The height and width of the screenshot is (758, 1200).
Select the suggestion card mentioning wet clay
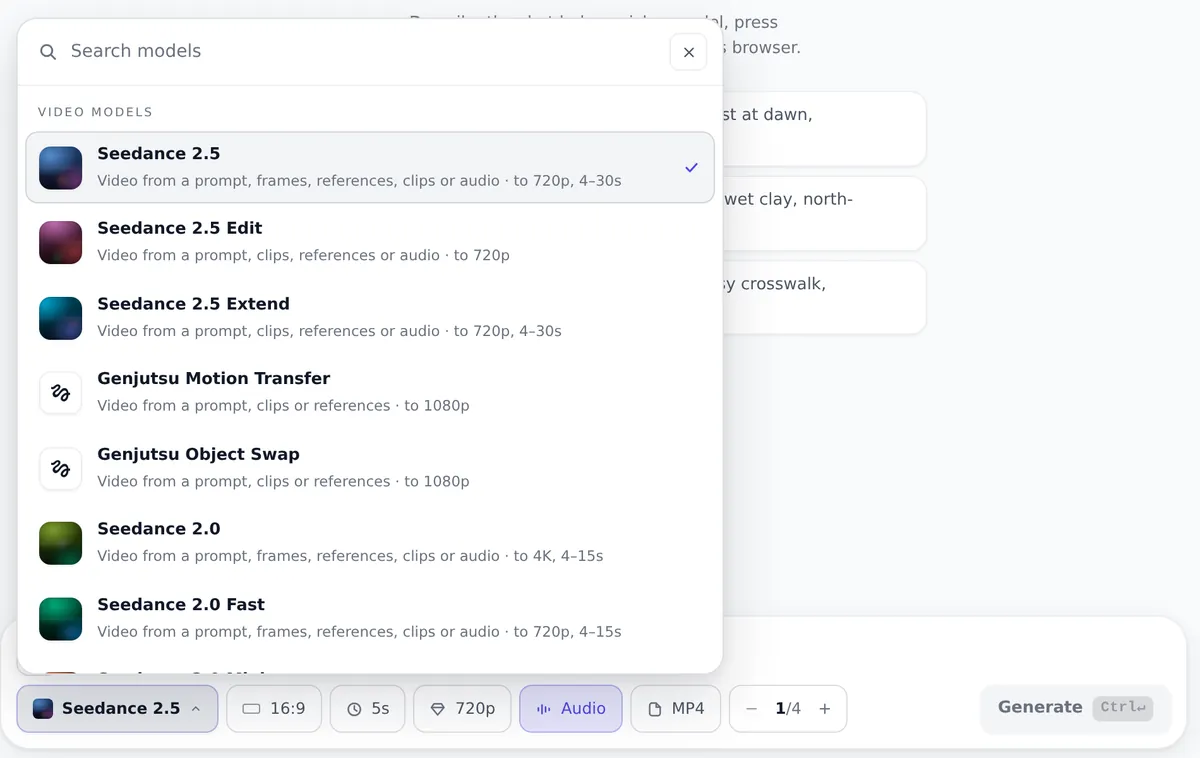tap(823, 214)
